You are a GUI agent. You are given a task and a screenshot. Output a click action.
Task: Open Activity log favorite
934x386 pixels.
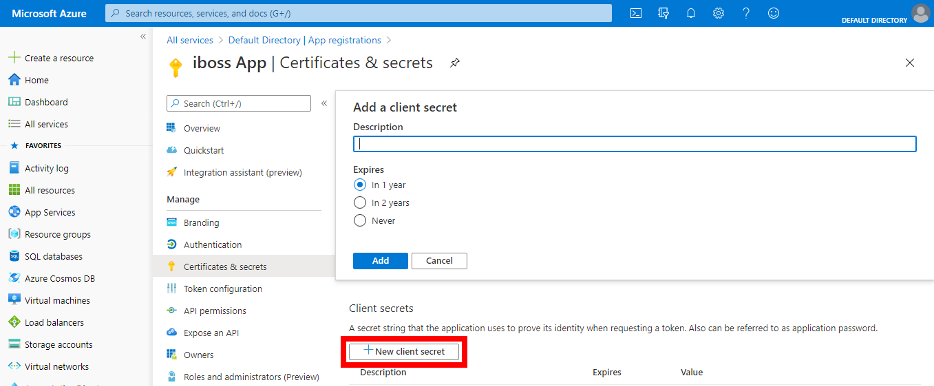[39, 168]
